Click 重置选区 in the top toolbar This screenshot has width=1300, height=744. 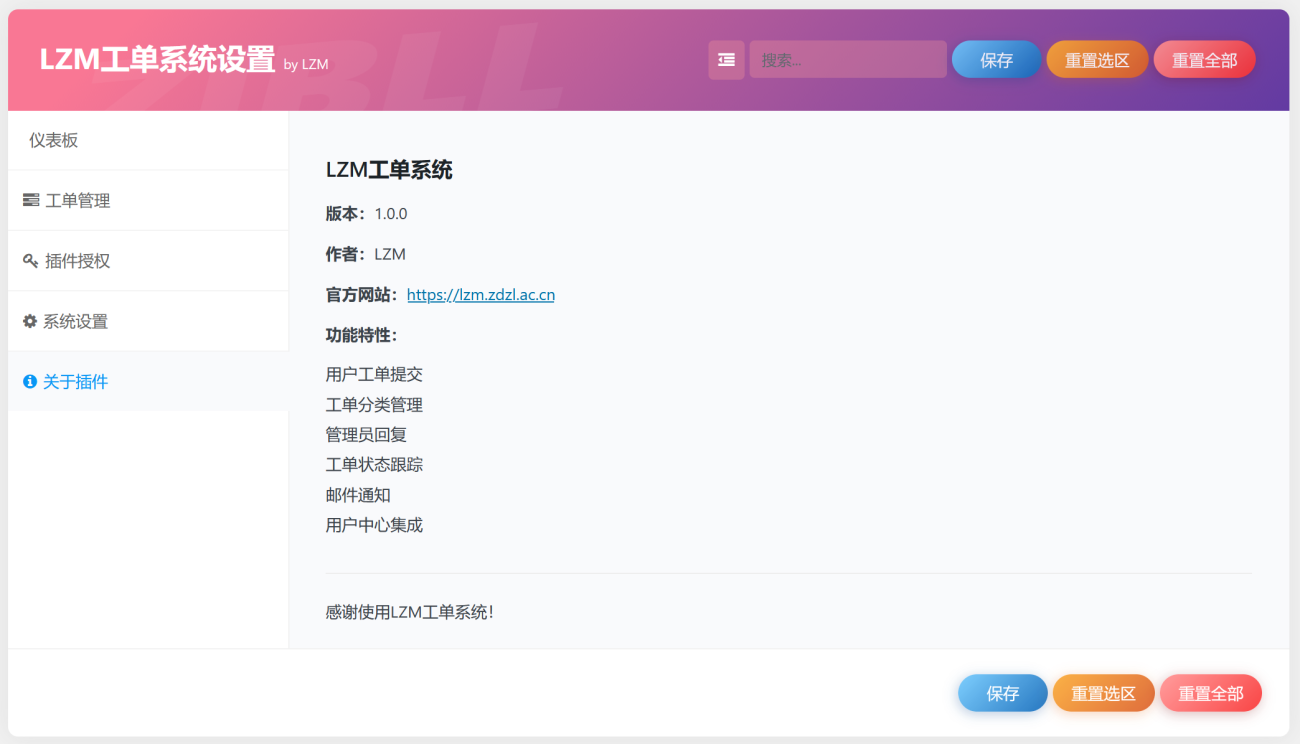click(1096, 59)
